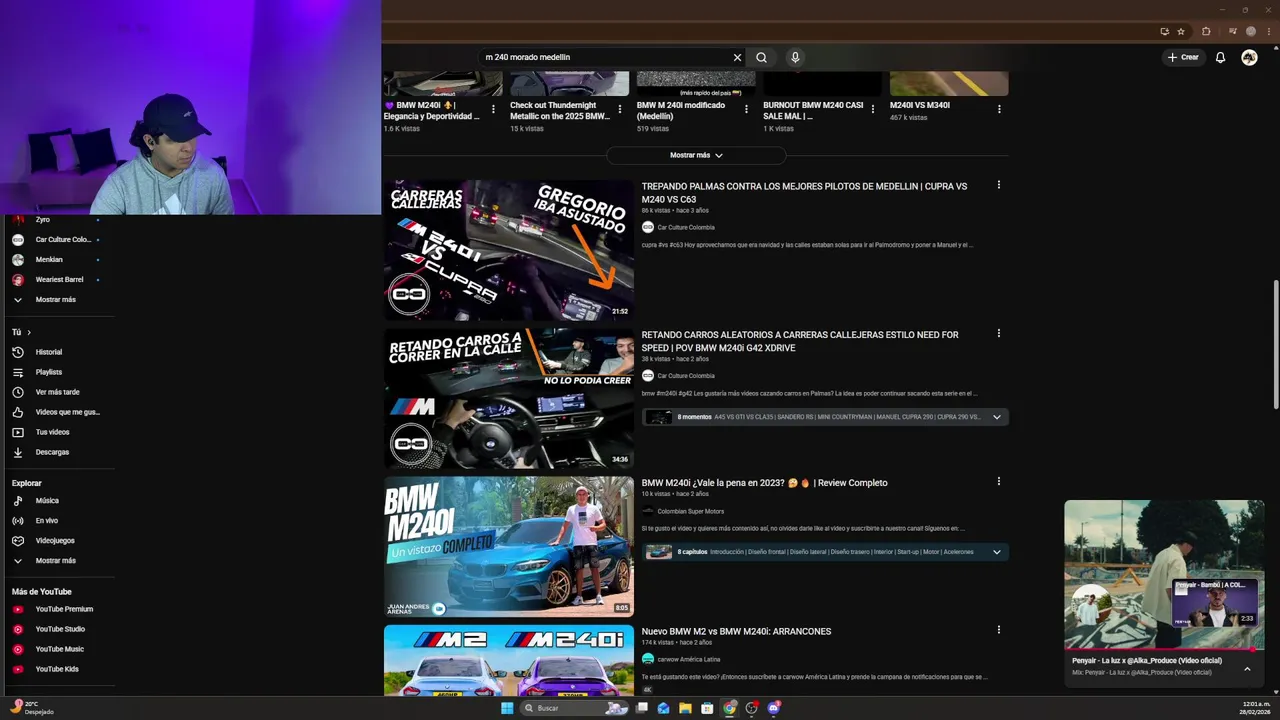Seek on miniplayer red progress bar
Image resolution: width=1280 pixels, height=720 pixels.
pos(1164,650)
